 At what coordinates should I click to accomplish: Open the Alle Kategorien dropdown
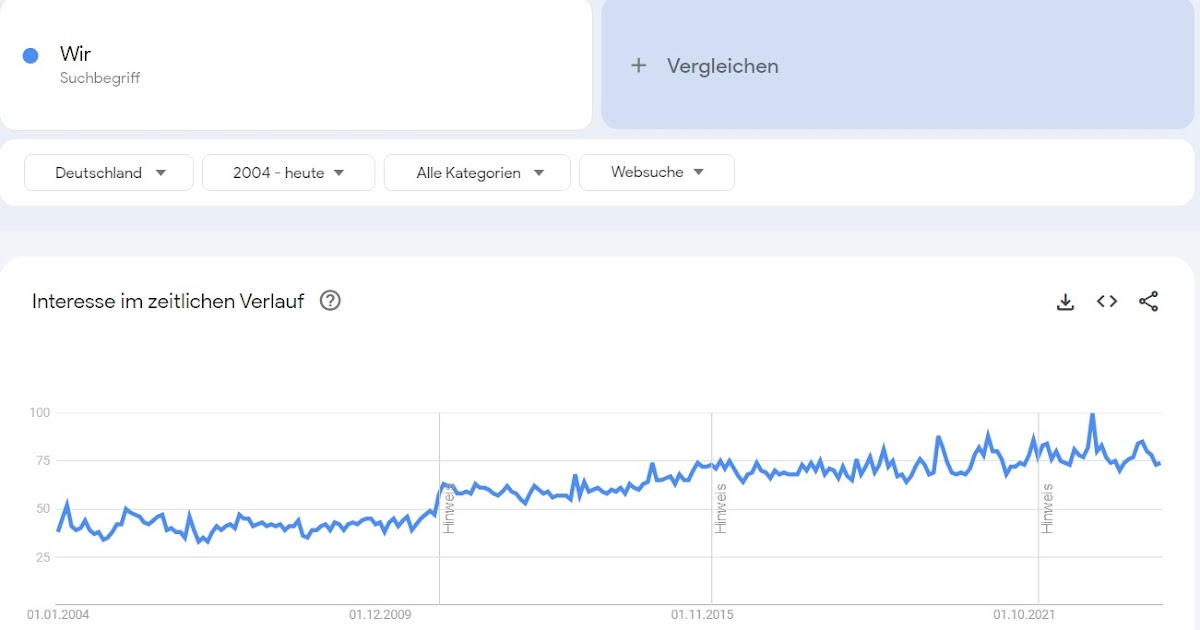tap(477, 173)
